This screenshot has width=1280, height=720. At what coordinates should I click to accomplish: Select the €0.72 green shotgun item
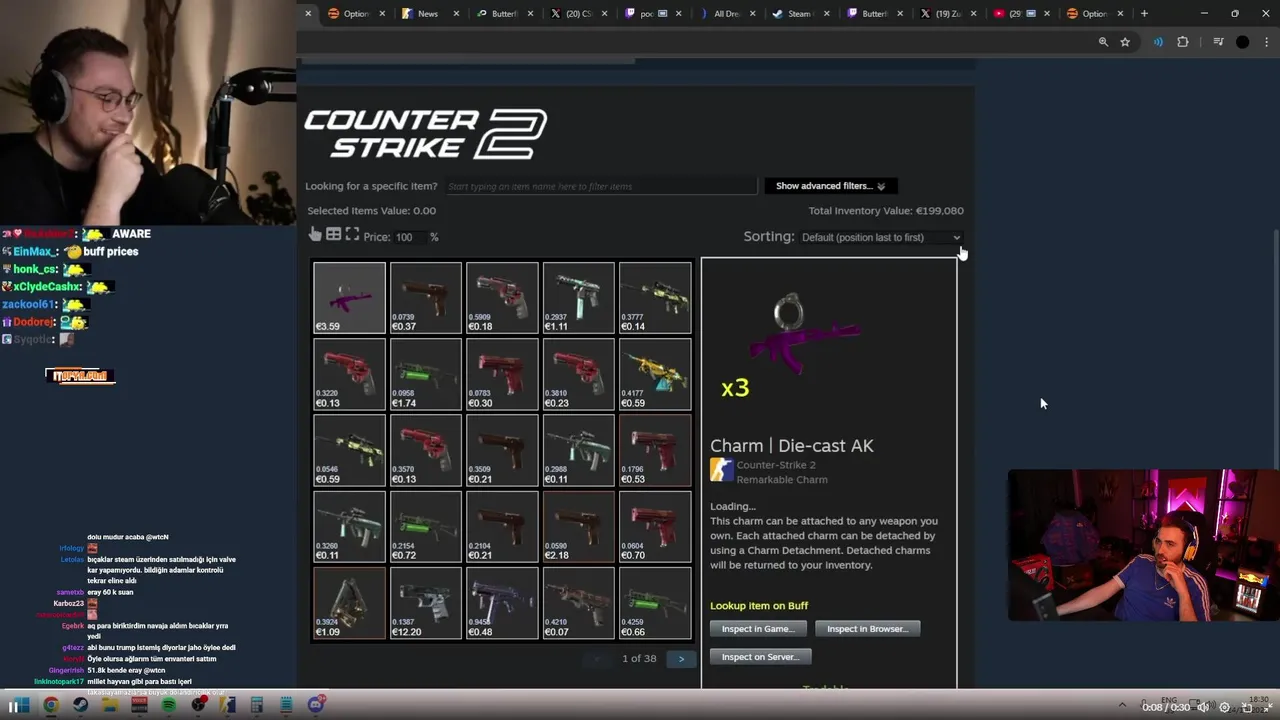426,527
